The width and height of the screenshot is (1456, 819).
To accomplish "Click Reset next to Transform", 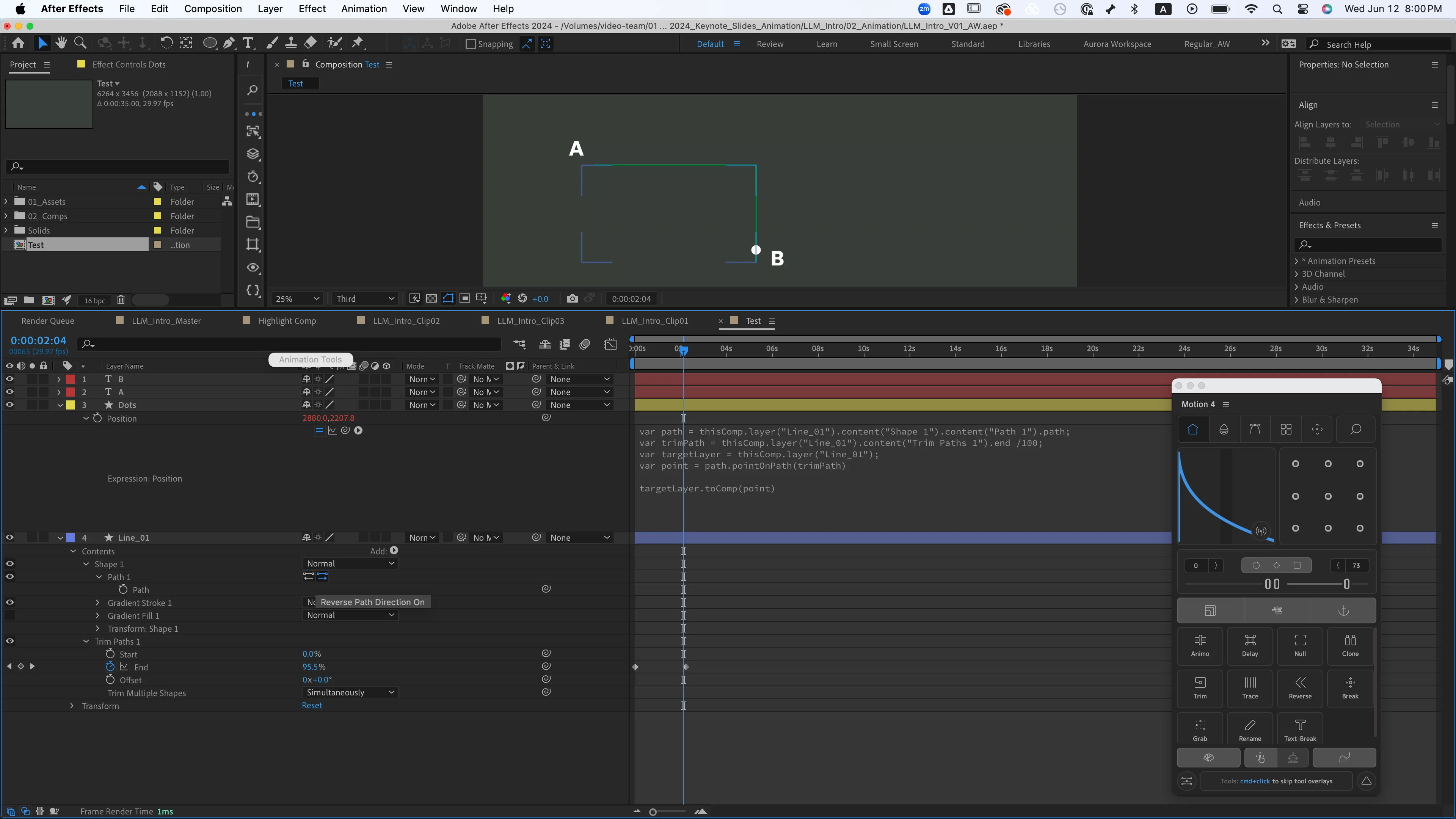I will (x=311, y=705).
